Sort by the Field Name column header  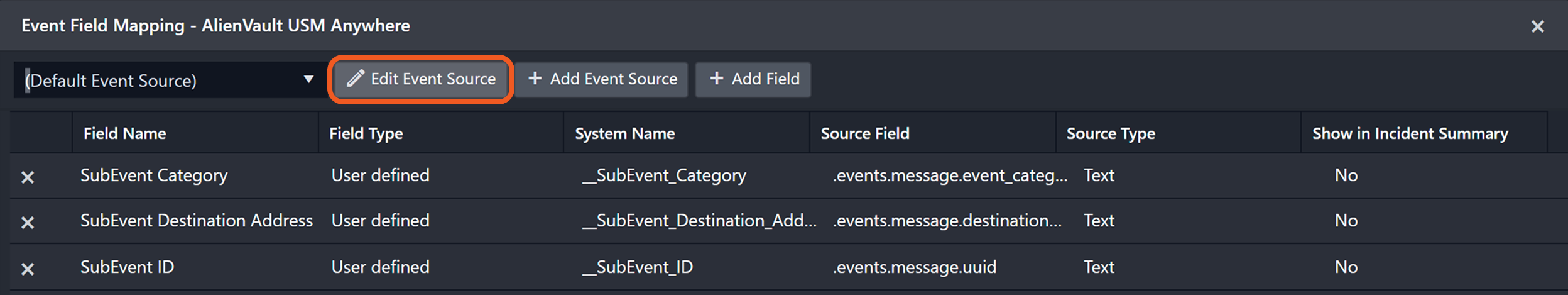[x=125, y=133]
